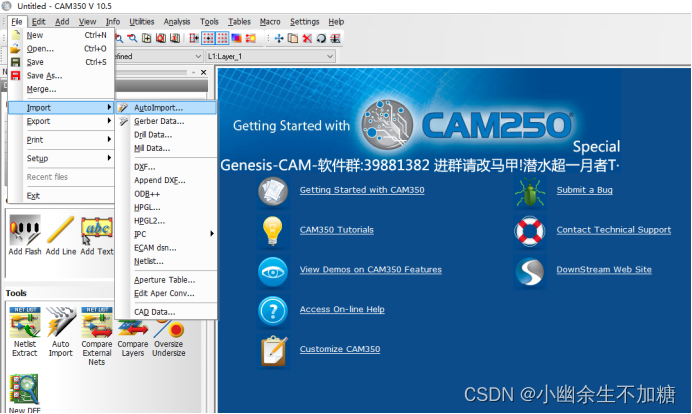The image size is (692, 414).
Task: Open the CAM350 Tutorials link
Action: coord(337,230)
